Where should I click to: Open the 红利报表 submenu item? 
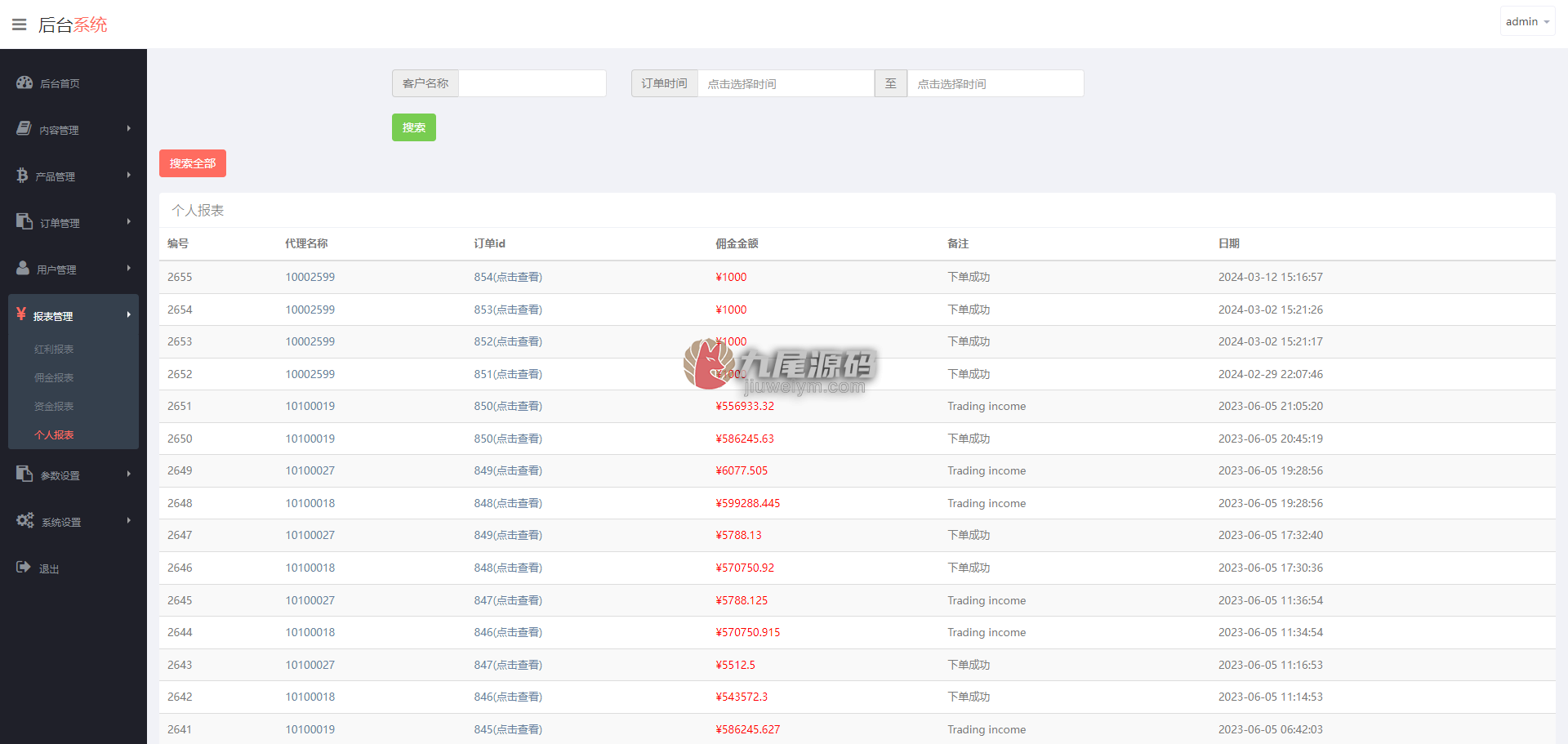(54, 349)
